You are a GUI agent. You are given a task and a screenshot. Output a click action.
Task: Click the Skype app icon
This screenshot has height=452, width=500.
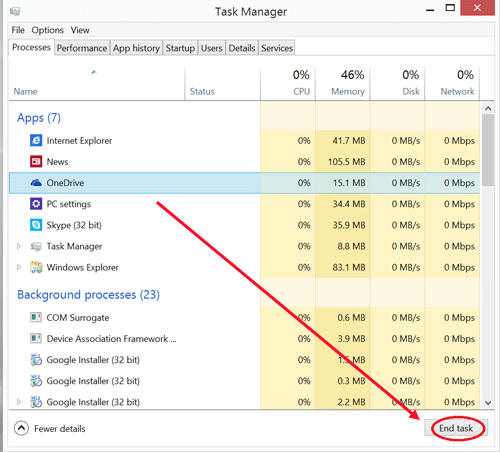pos(36,225)
